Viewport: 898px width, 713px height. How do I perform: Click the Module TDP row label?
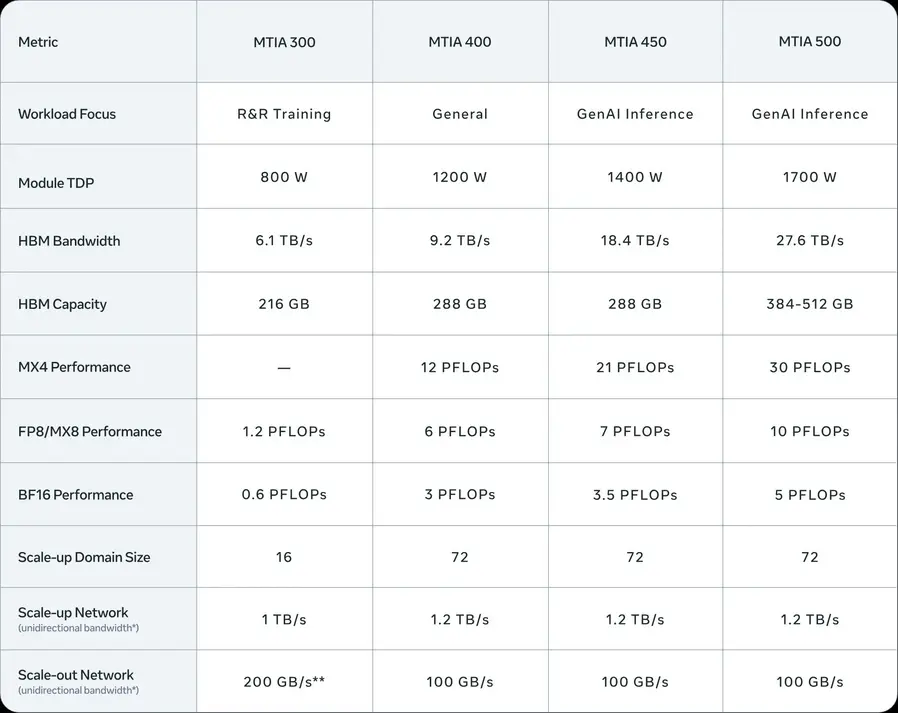click(x=56, y=183)
